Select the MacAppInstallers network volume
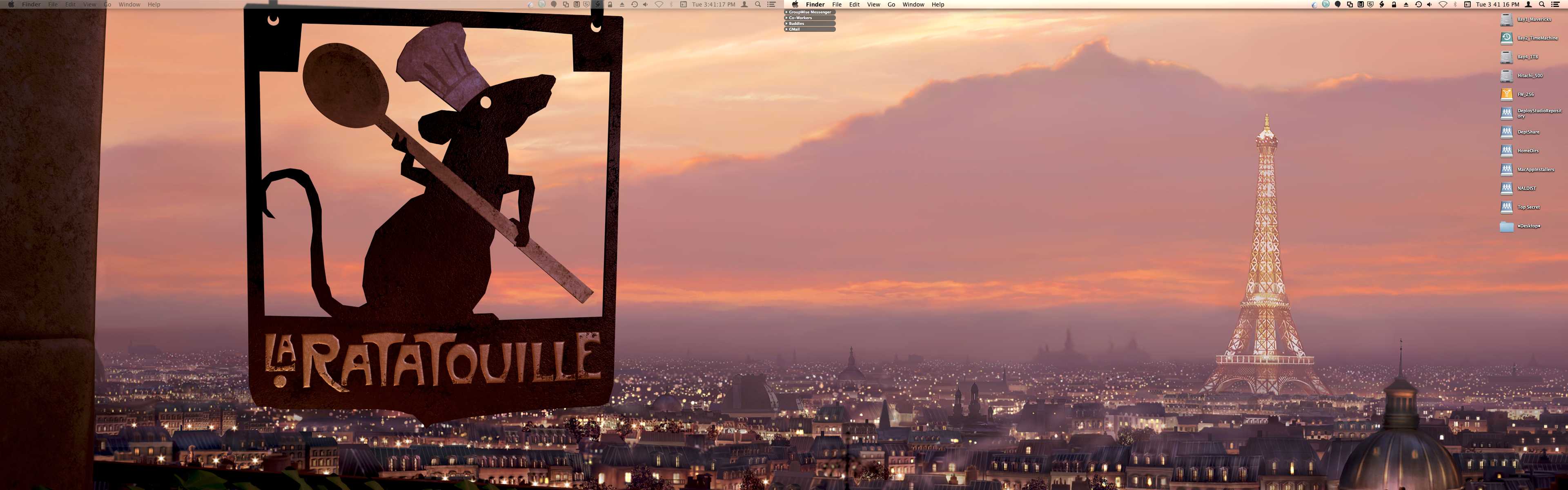This screenshot has width=1568, height=490. (x=1506, y=170)
